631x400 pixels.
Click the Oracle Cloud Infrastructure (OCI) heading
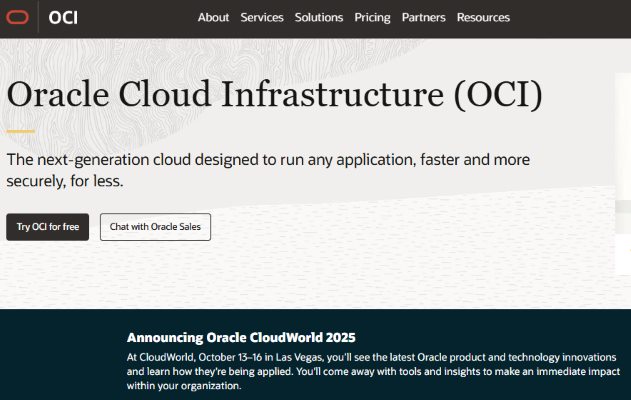(x=274, y=95)
